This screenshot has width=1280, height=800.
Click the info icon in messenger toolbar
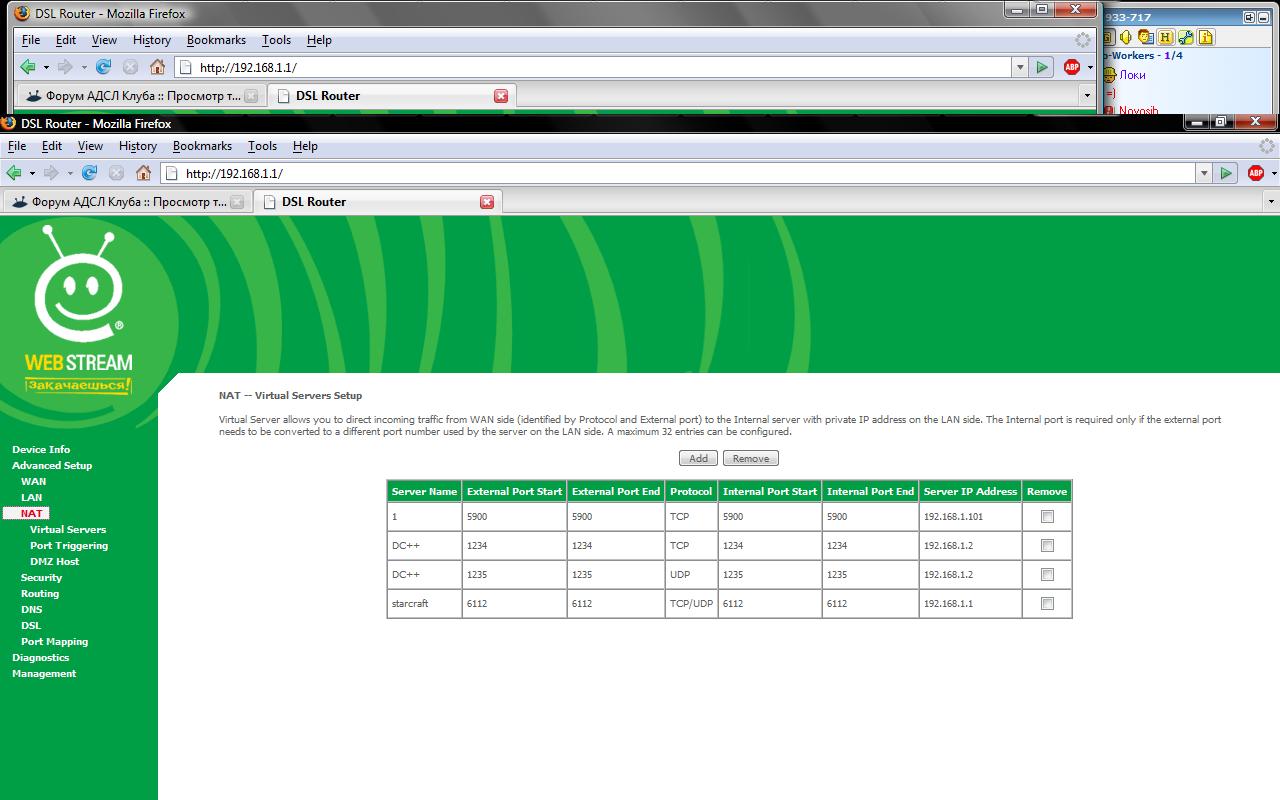click(1206, 37)
